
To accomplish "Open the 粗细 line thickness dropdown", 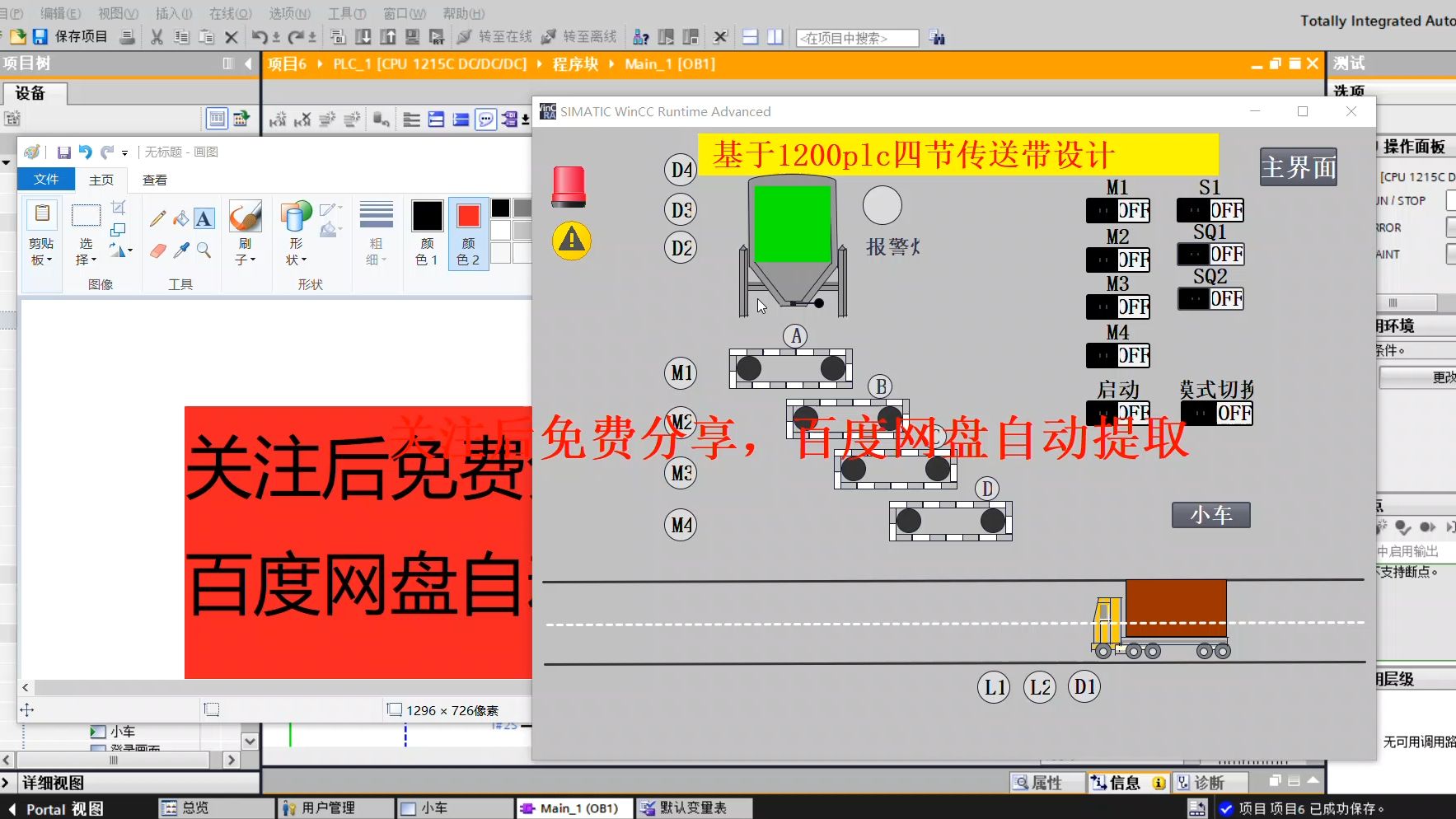I will [376, 251].
